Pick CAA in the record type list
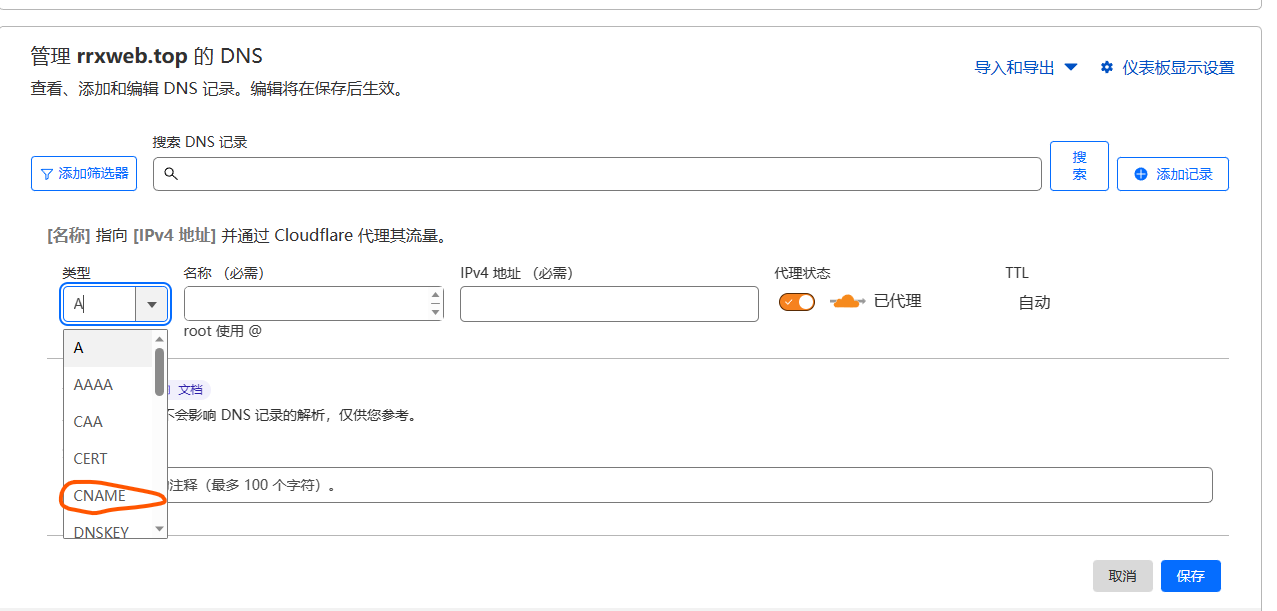Screen dimensions: 1277x611 point(88,422)
